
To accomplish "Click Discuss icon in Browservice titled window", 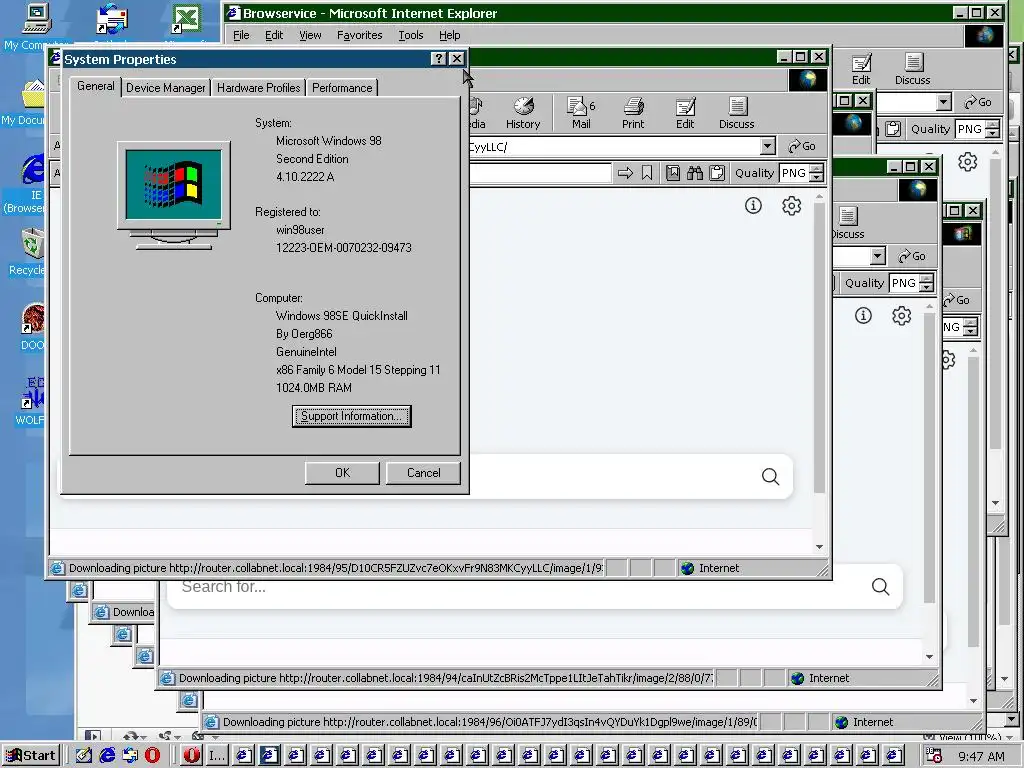I will [912, 69].
